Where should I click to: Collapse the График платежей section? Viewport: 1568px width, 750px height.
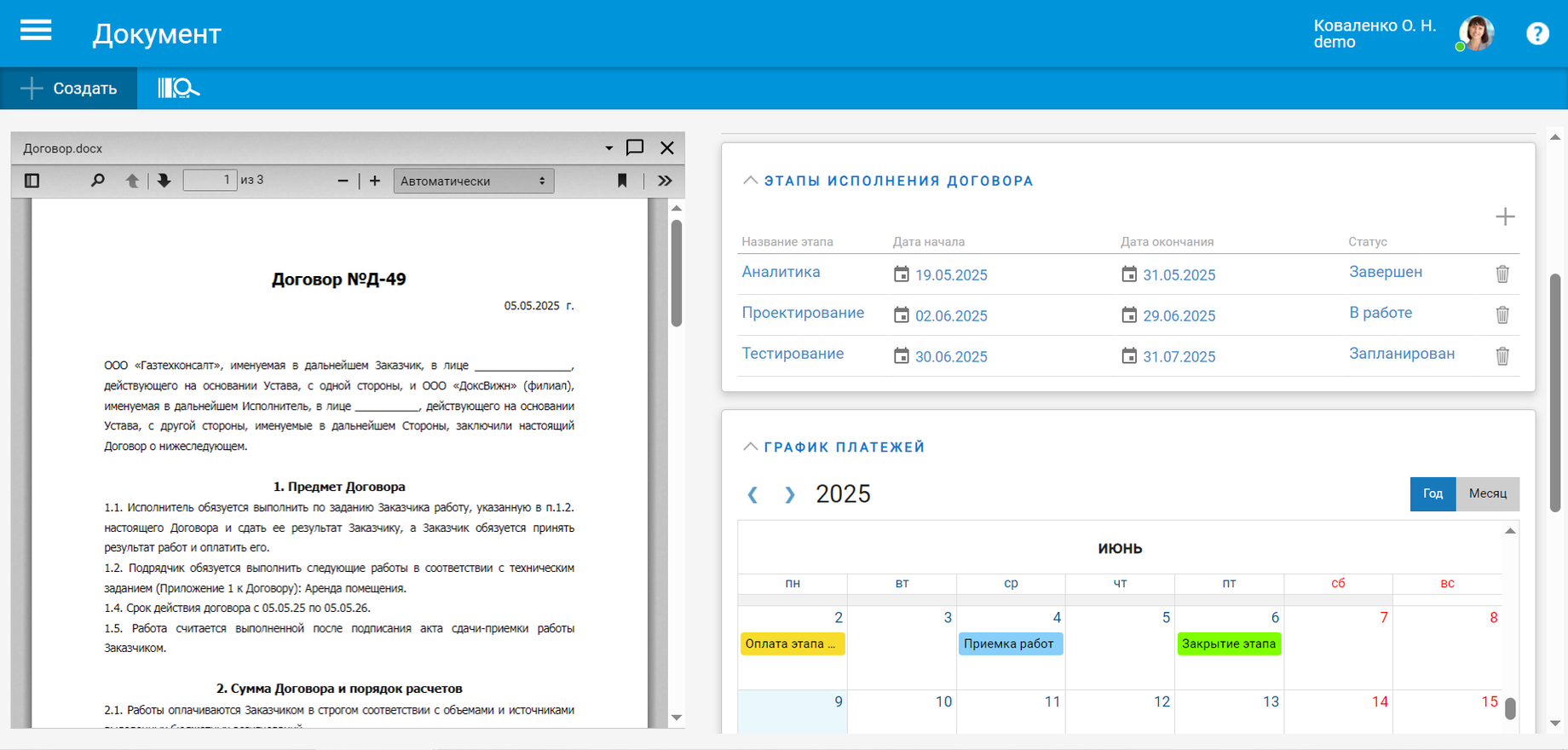pyautogui.click(x=750, y=447)
